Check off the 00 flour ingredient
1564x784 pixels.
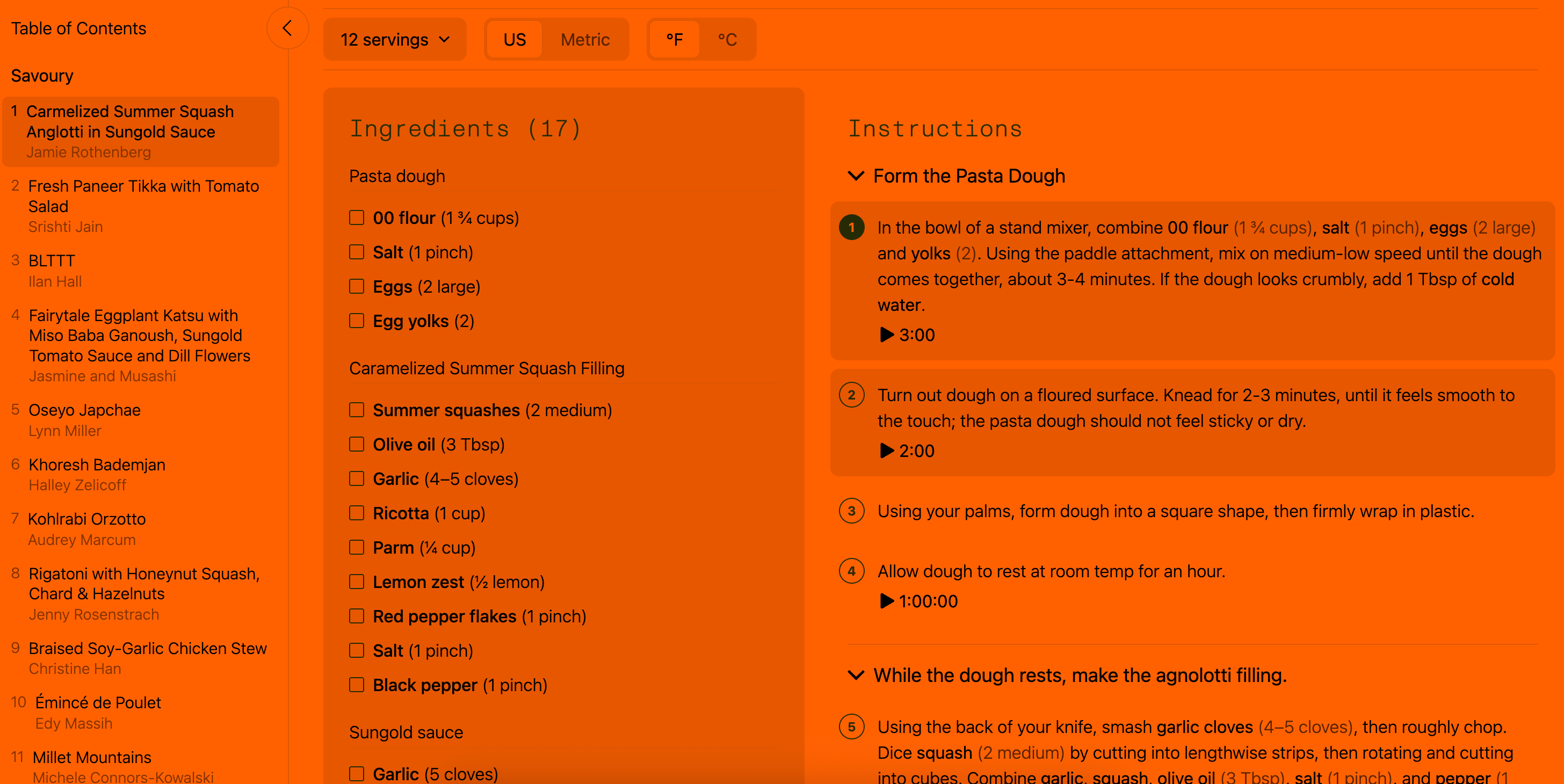[x=357, y=218]
